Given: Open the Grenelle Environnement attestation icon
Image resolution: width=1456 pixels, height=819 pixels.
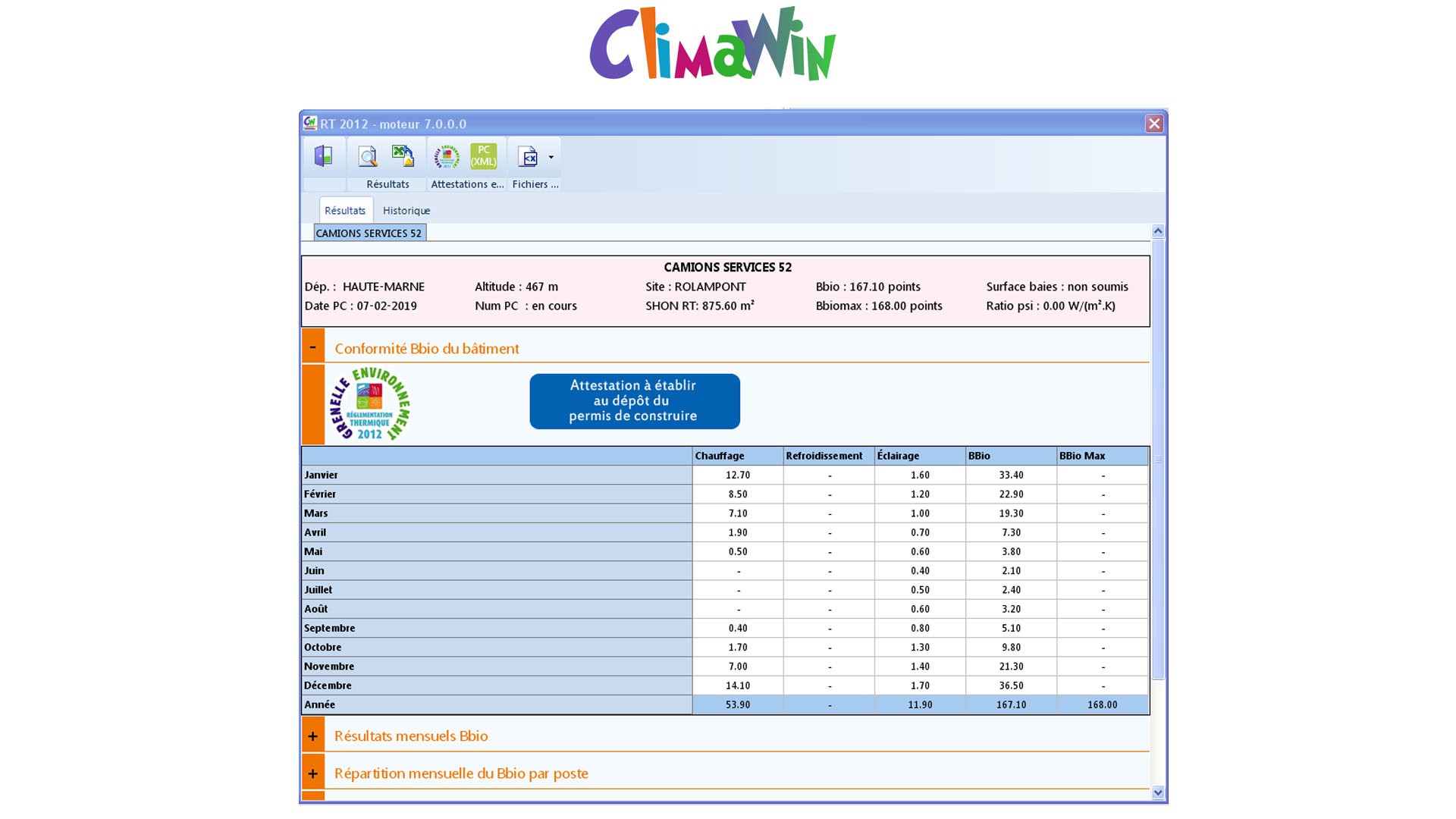Looking at the screenshot, I should point(447,157).
